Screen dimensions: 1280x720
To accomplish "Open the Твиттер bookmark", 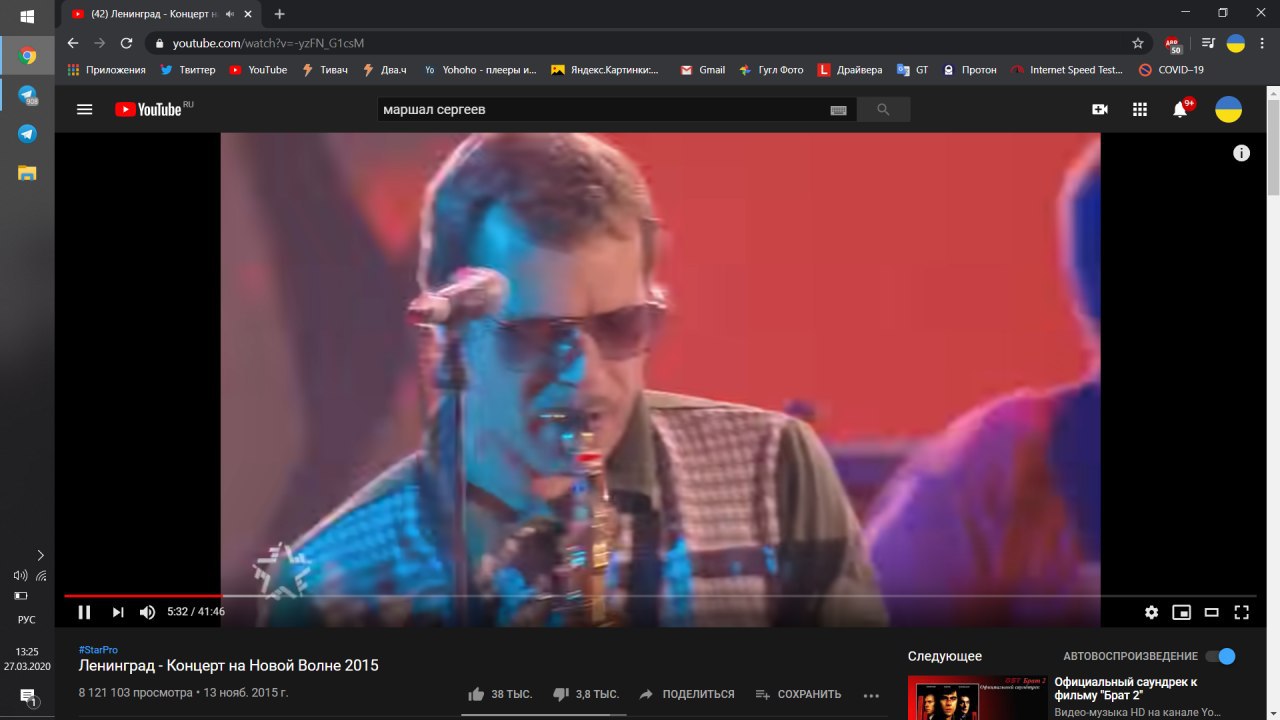I will click(187, 70).
